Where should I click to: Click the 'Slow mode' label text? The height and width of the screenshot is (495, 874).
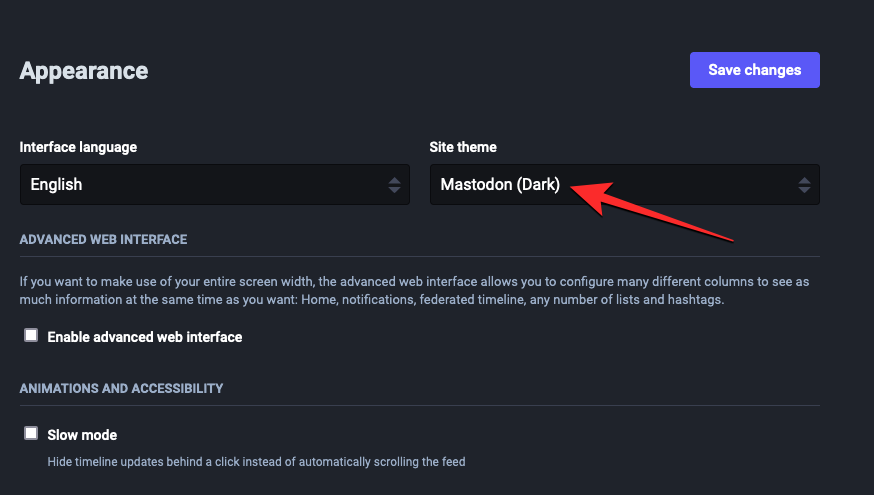pyautogui.click(x=82, y=435)
